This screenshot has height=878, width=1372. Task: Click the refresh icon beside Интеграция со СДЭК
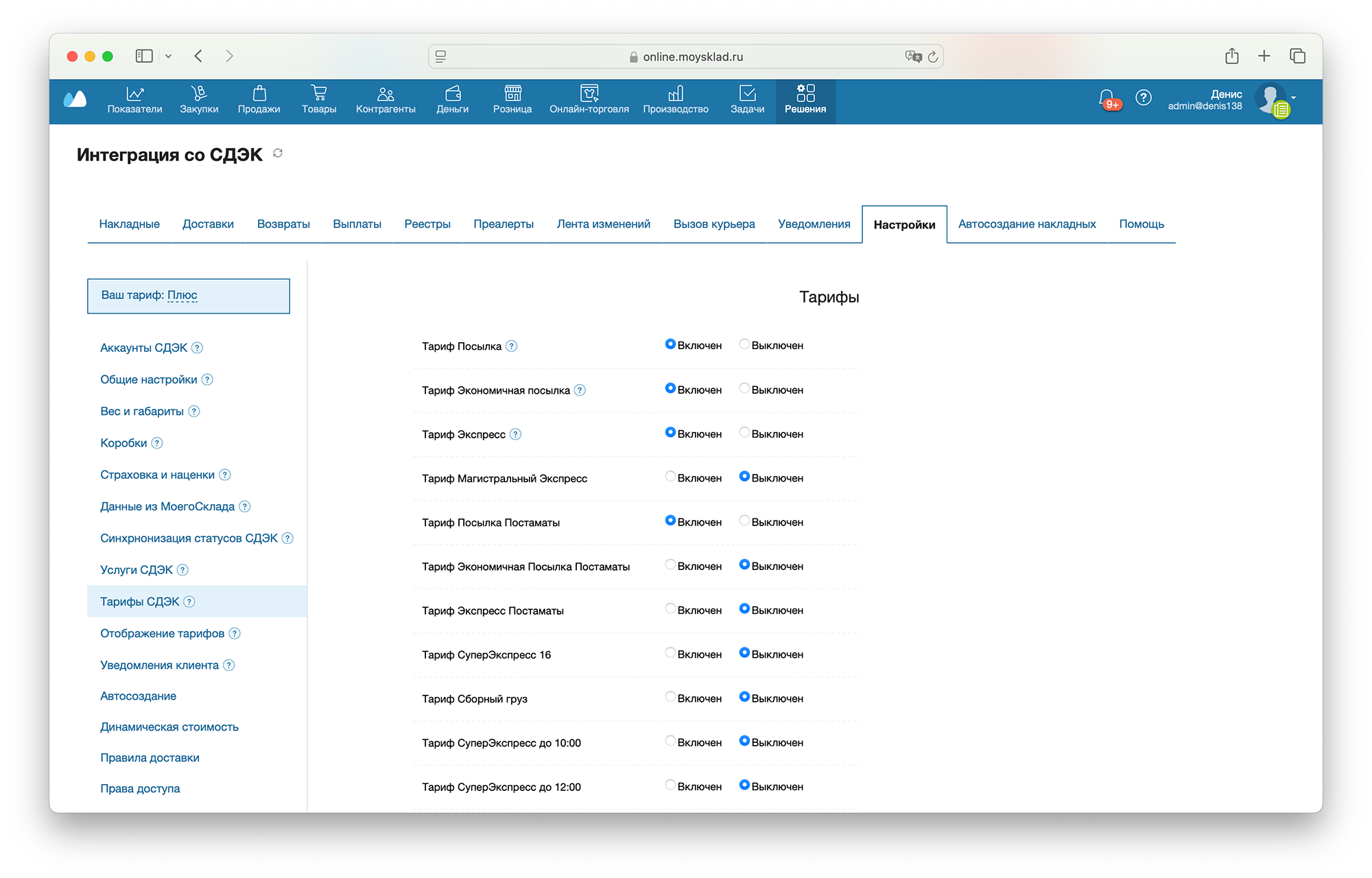(278, 153)
